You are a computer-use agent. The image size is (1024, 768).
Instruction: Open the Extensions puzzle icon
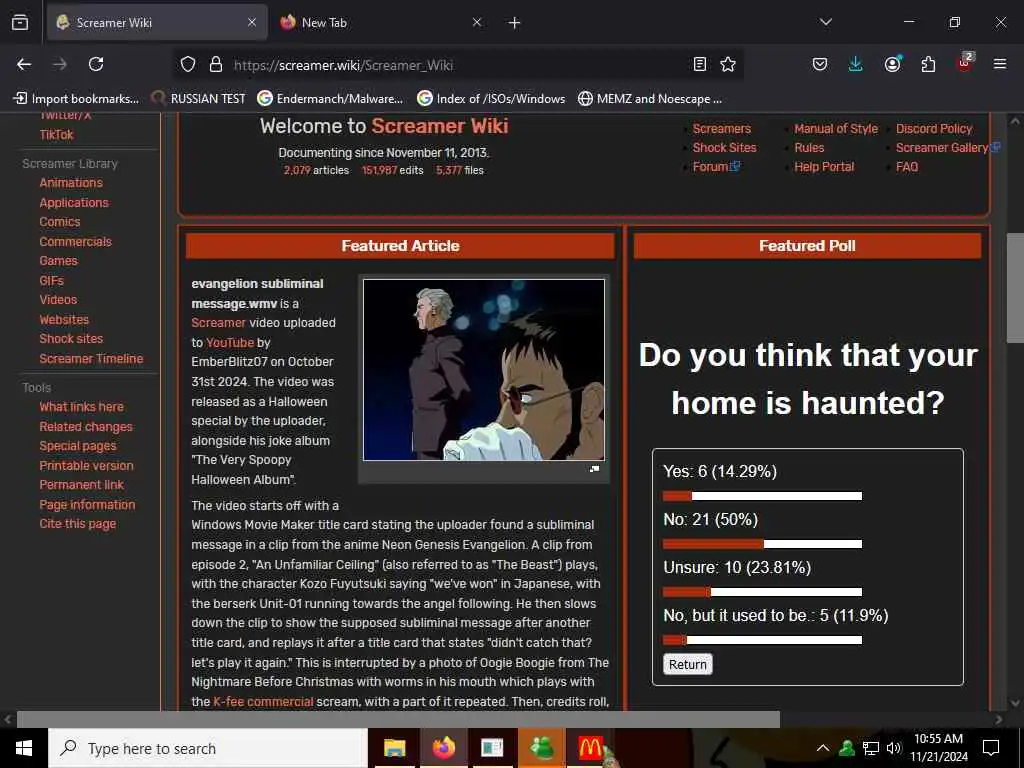928,64
